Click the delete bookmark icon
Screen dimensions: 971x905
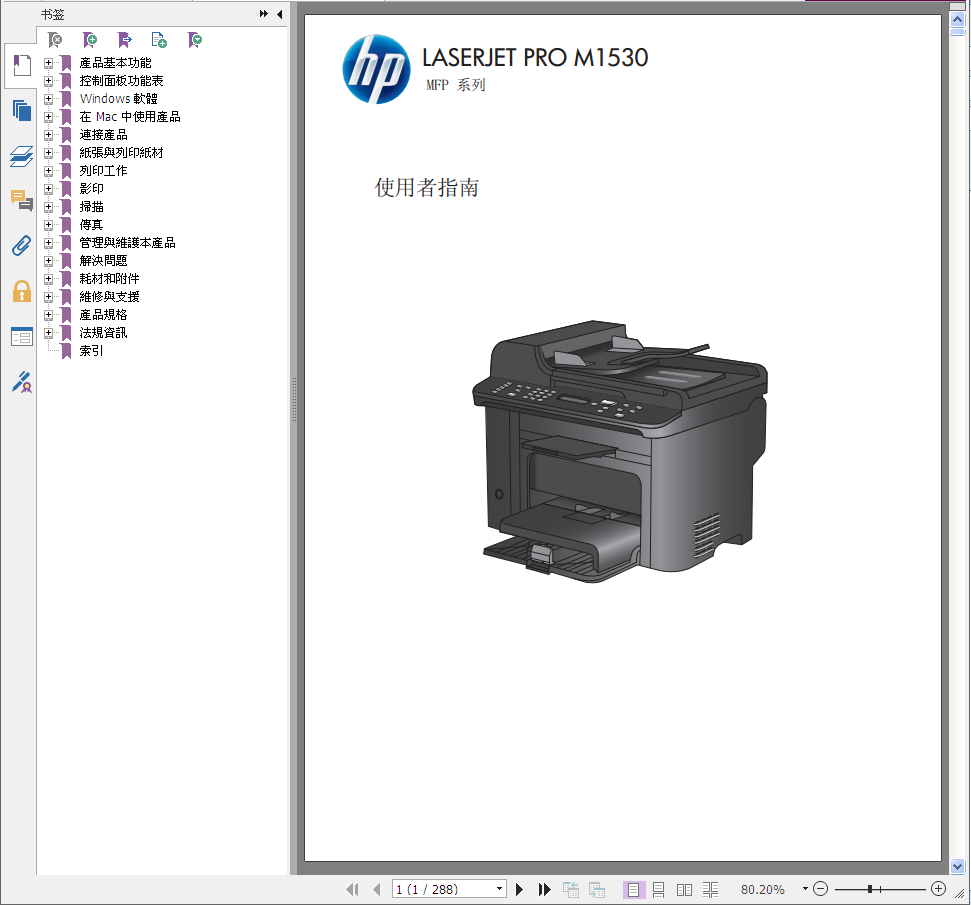coord(55,40)
